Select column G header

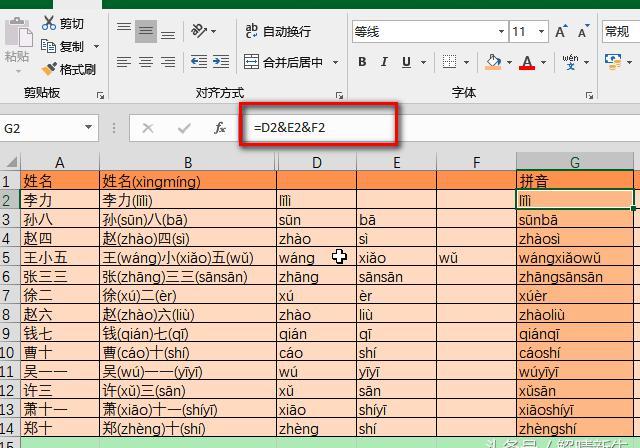pyautogui.click(x=575, y=162)
